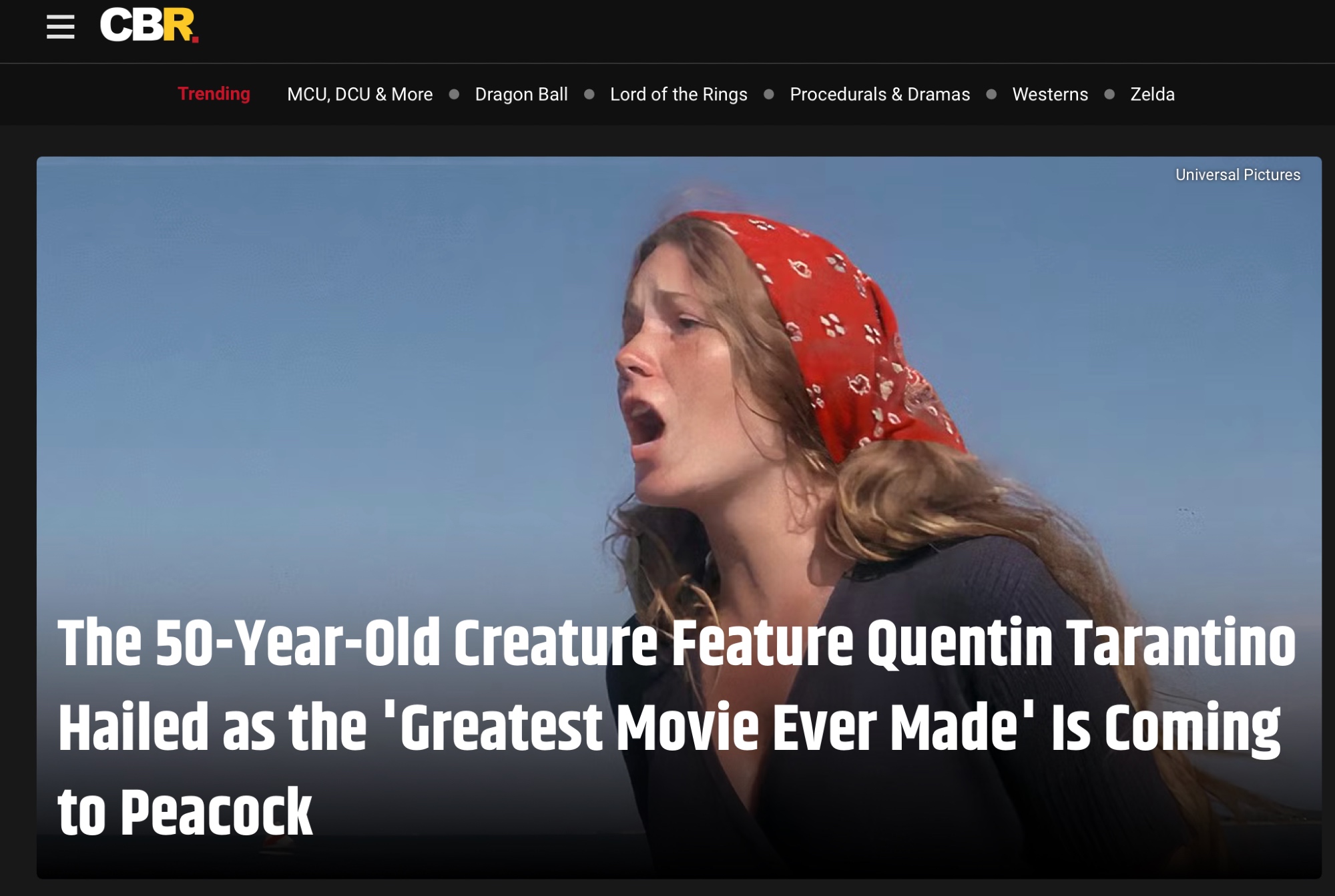This screenshot has height=896, width=1335.
Task: Click the Universal Pictures image credit
Action: [1238, 175]
